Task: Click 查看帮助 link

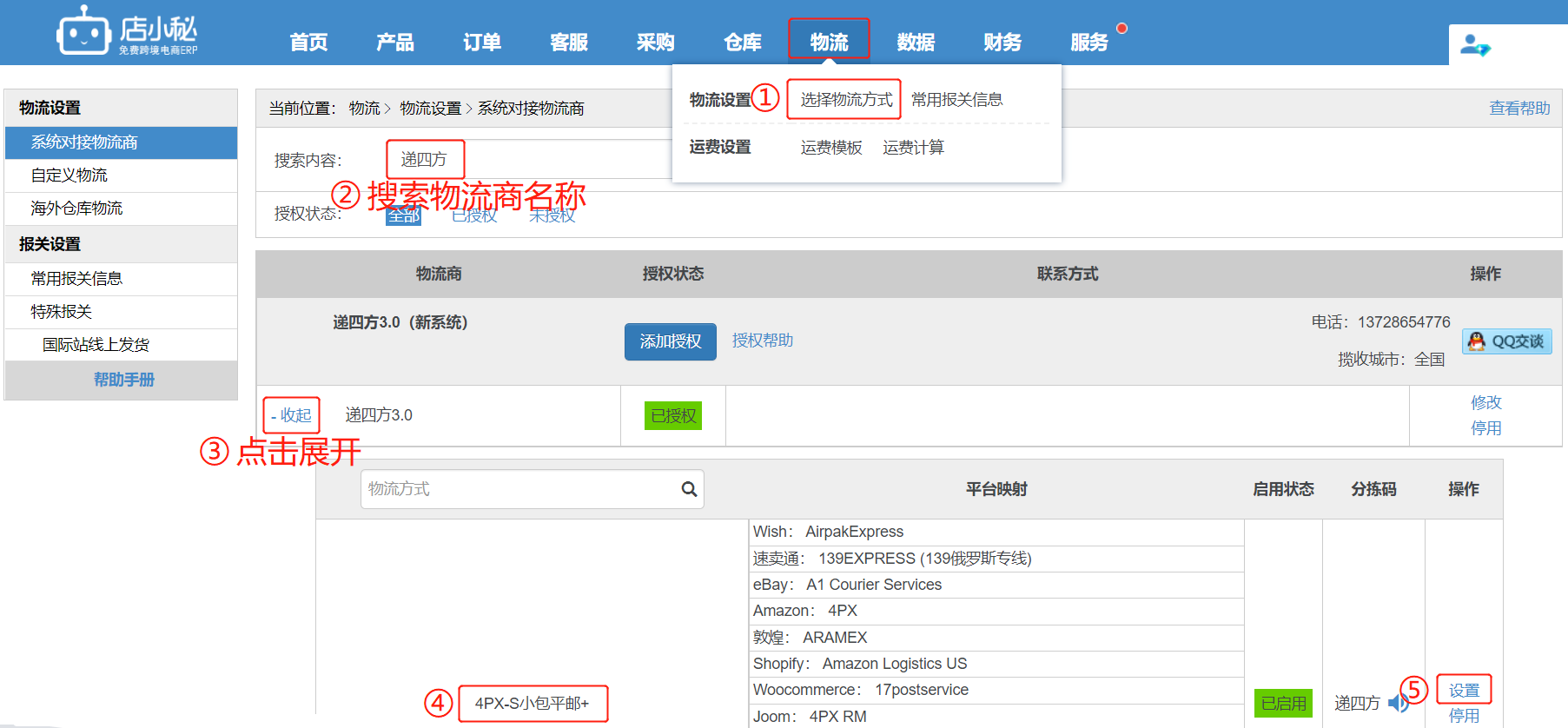Action: 1519,108
